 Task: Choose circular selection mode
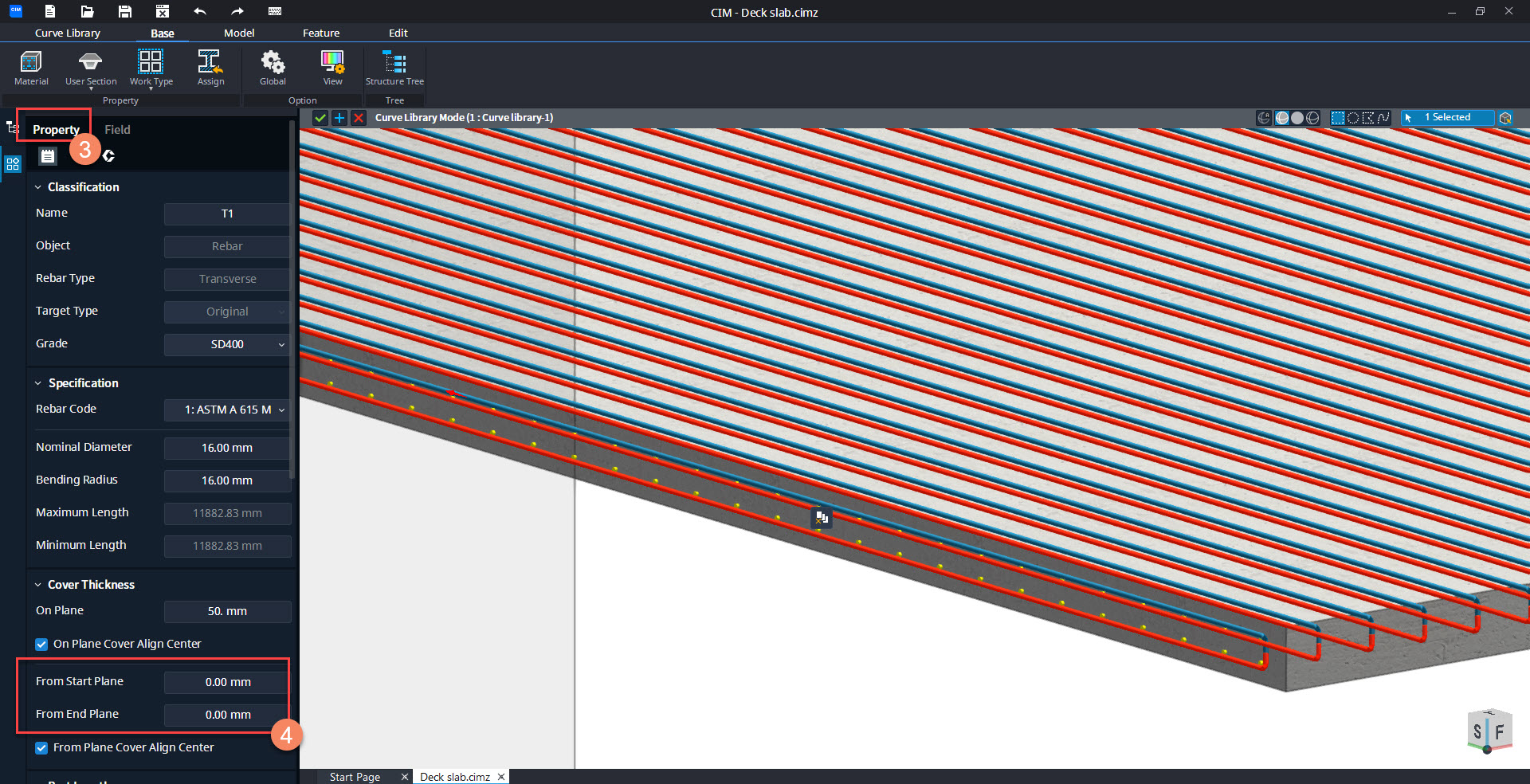click(x=1353, y=118)
